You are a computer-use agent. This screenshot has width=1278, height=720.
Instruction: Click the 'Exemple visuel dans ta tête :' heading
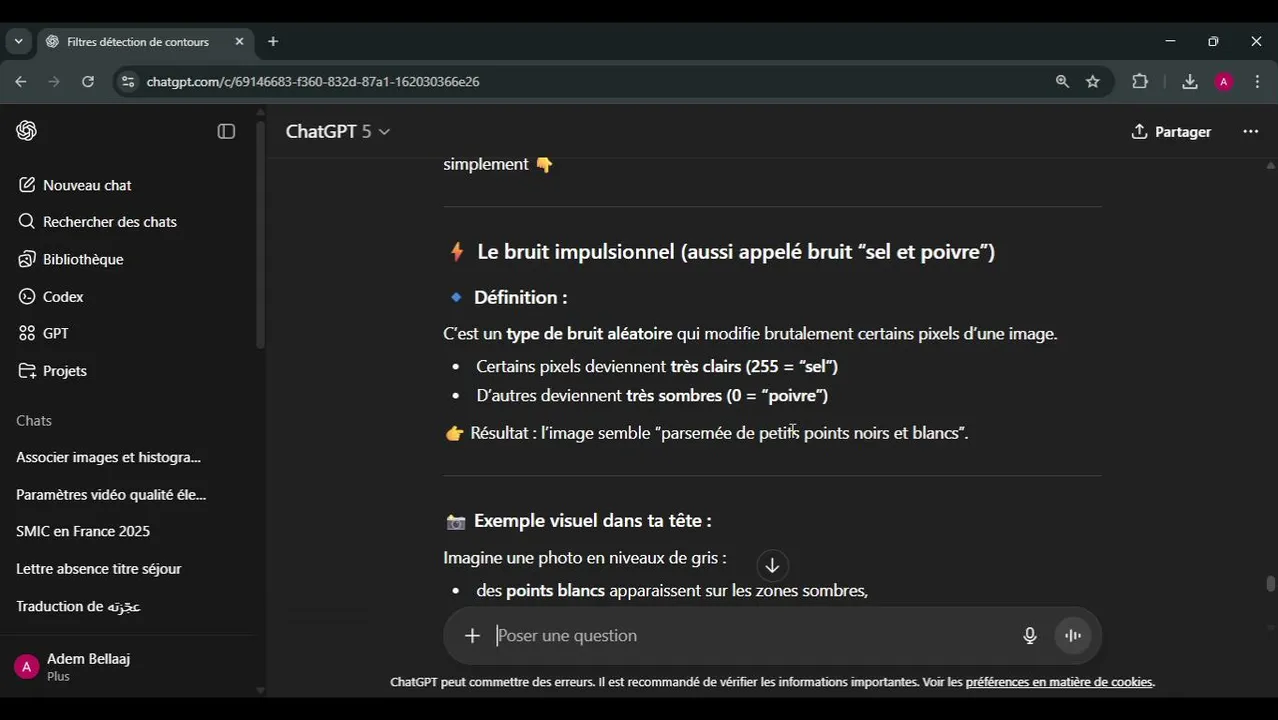(x=592, y=521)
